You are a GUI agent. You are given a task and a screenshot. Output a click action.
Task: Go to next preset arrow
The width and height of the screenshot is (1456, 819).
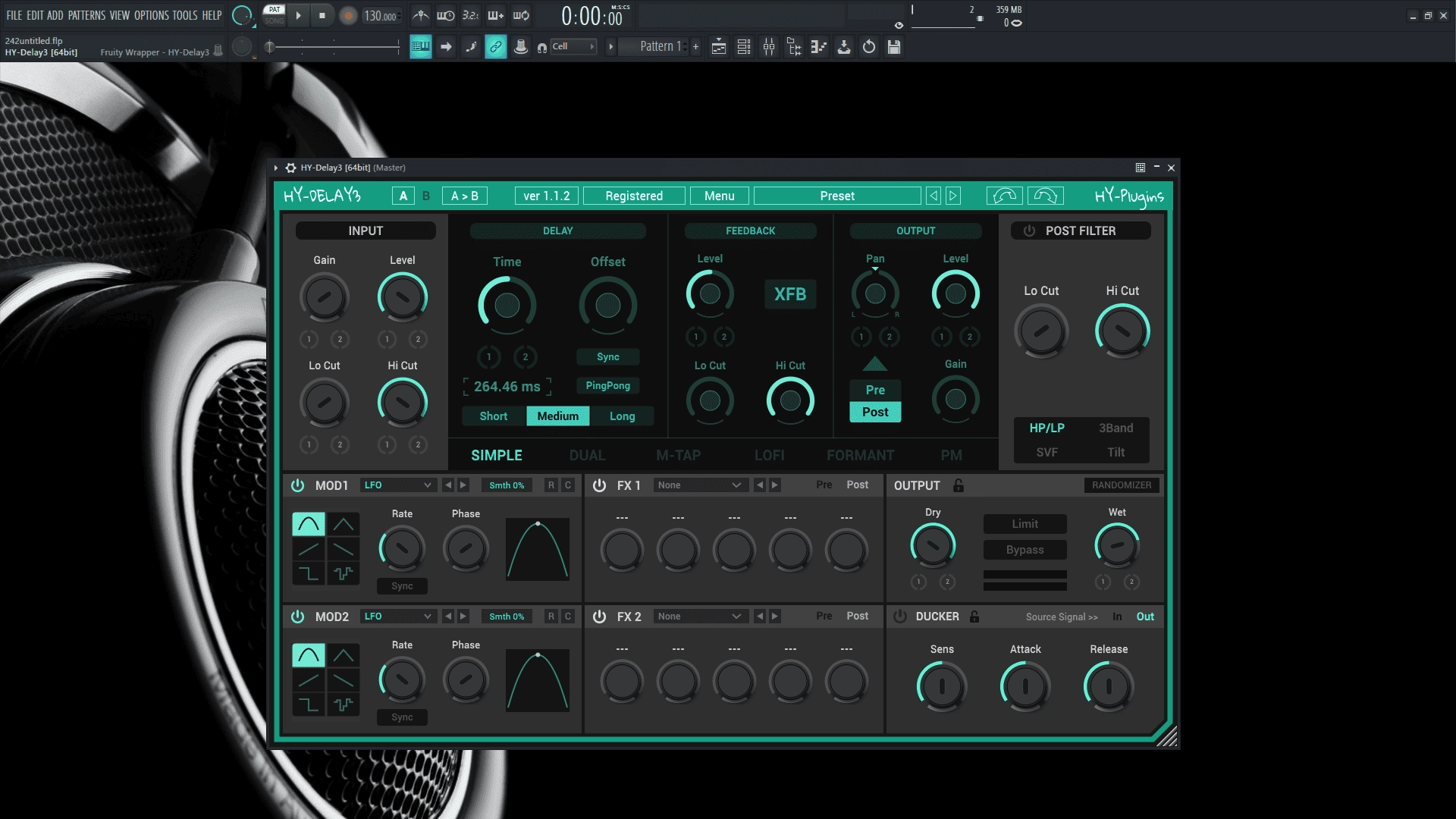click(x=953, y=196)
